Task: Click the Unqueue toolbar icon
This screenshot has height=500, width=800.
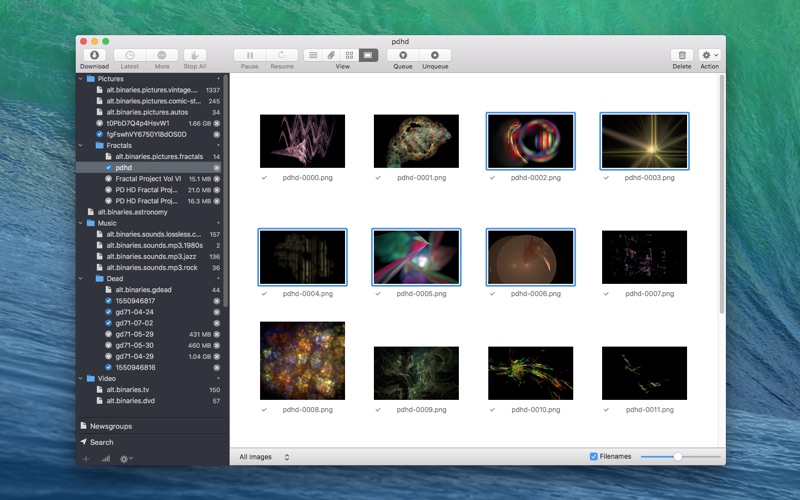Action: [x=435, y=56]
